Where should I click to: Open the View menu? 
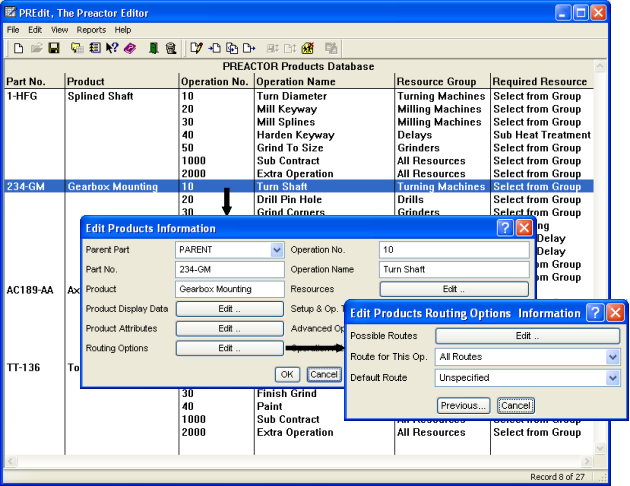pos(59,30)
